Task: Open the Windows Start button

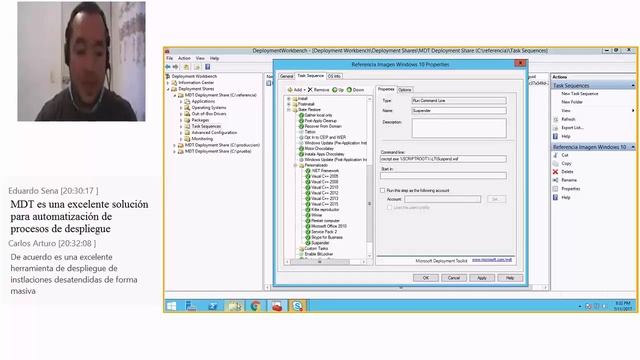Action: (x=171, y=306)
